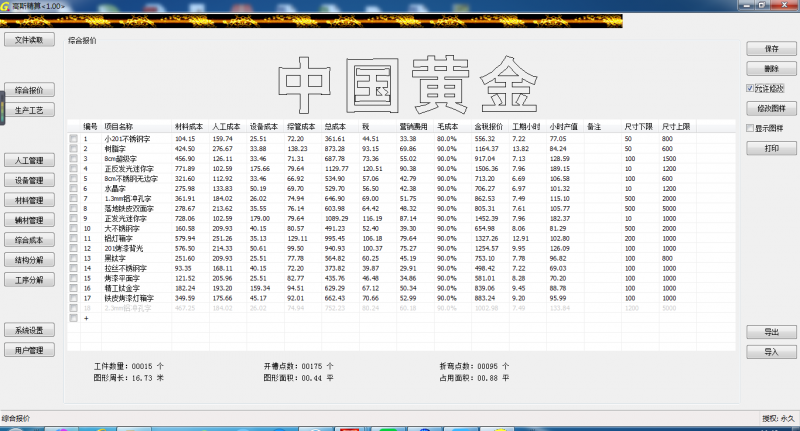The image size is (800, 431).
Task: Click the 打印 button
Action: (x=771, y=148)
